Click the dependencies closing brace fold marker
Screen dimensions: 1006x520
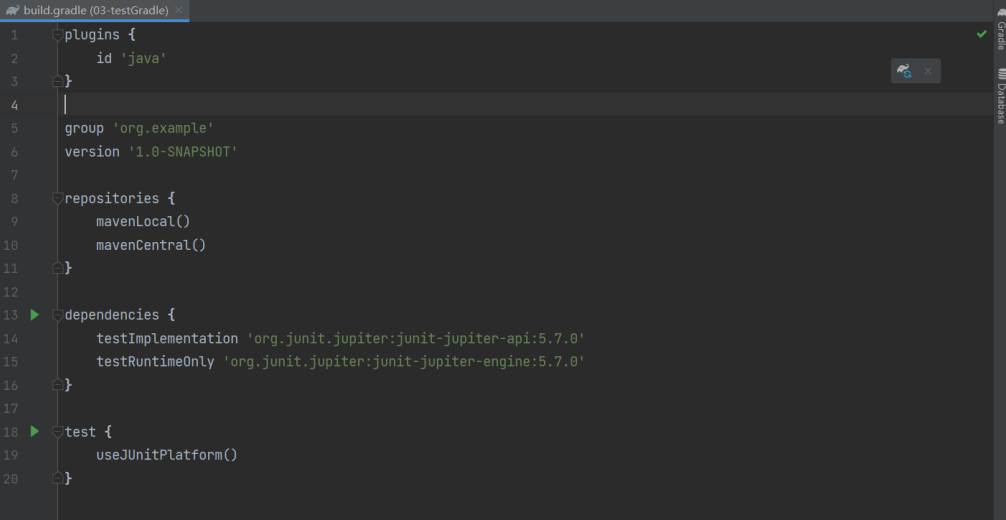57,385
